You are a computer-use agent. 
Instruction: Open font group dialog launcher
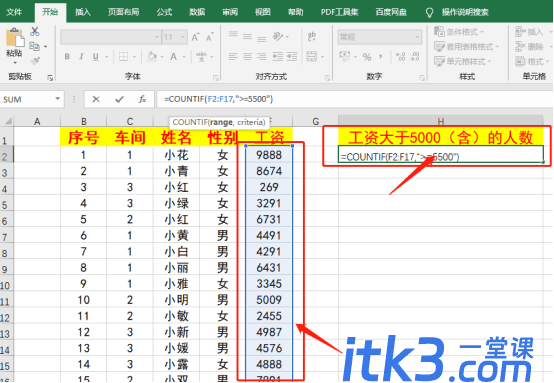(215, 77)
